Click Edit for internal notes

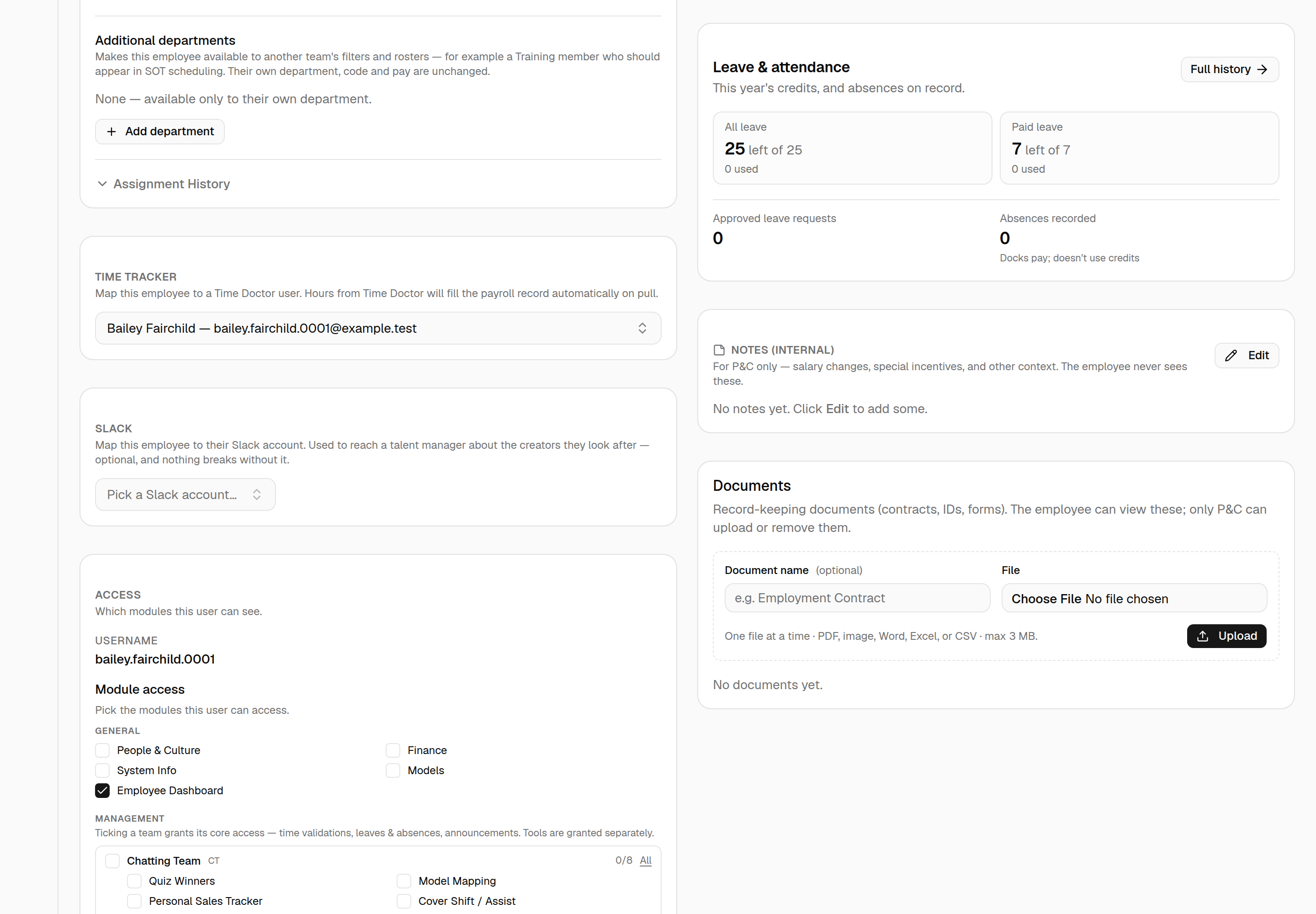pos(1247,356)
